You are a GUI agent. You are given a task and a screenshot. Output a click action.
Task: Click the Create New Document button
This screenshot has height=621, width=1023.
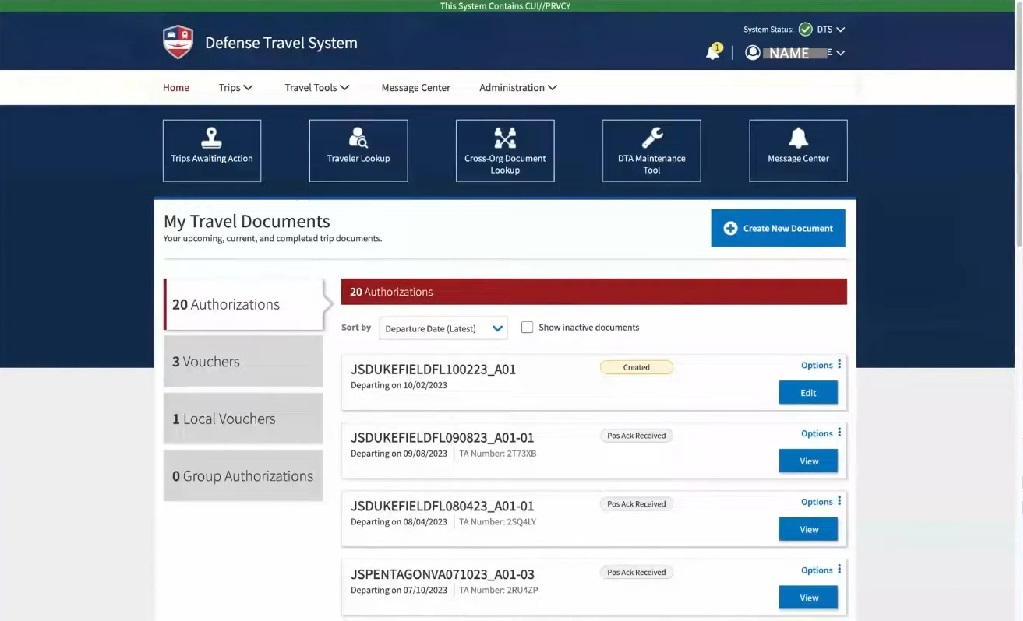[x=778, y=228]
